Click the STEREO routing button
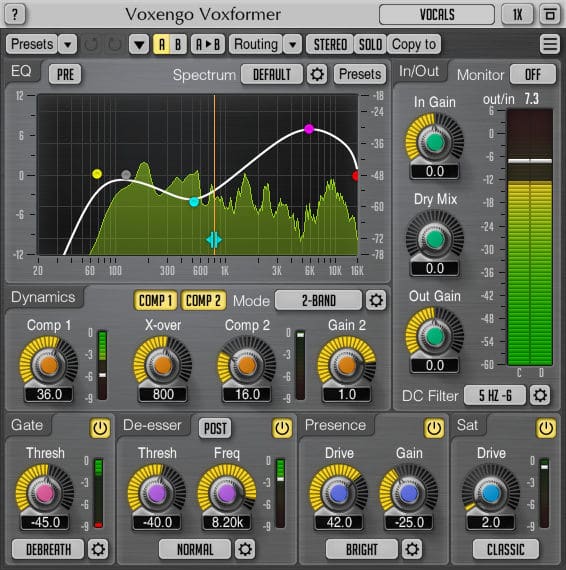Image resolution: width=566 pixels, height=570 pixels. (330, 44)
